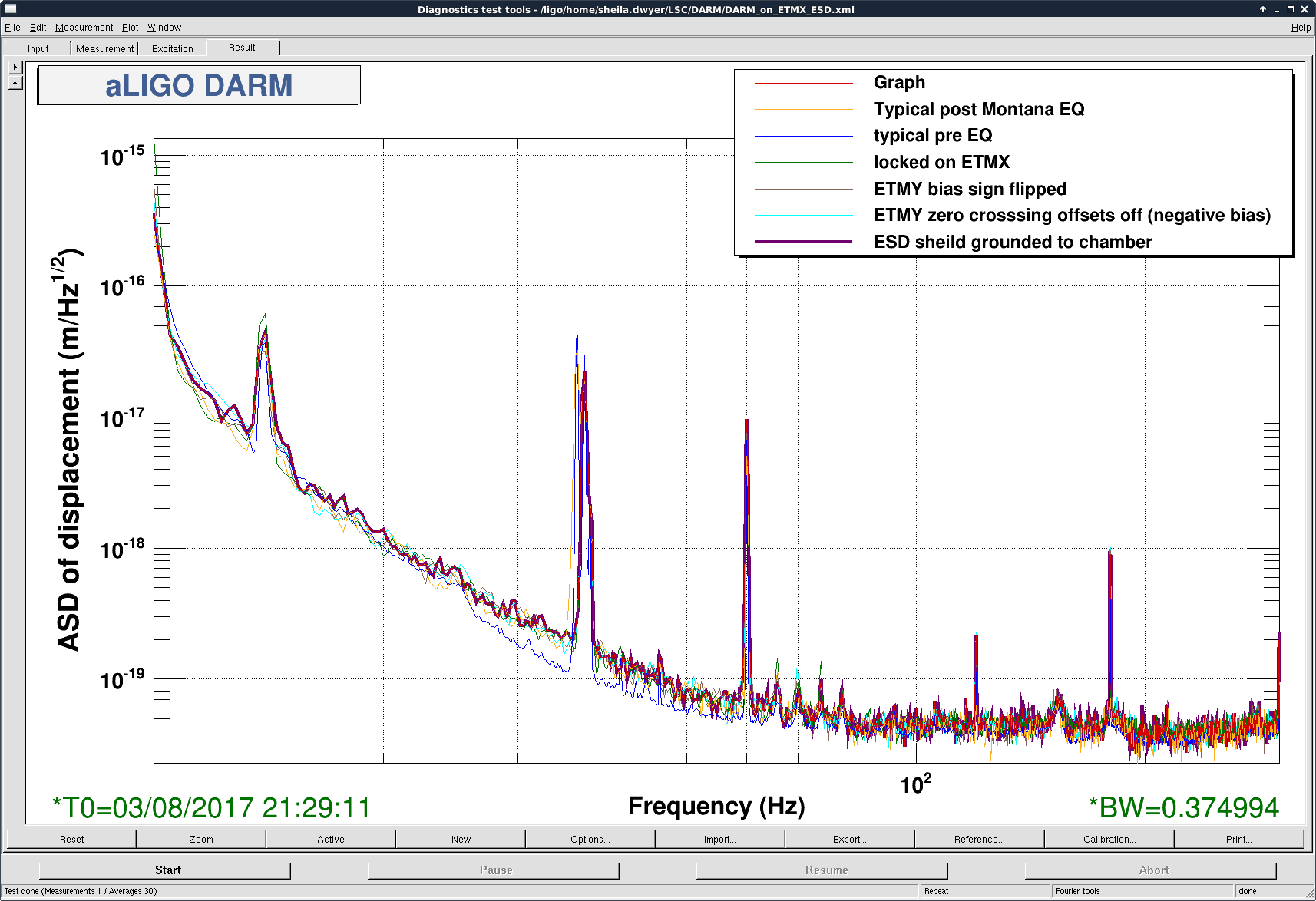Click the aLIGO DARM plot title
This screenshot has width=1316, height=901.
[199, 85]
